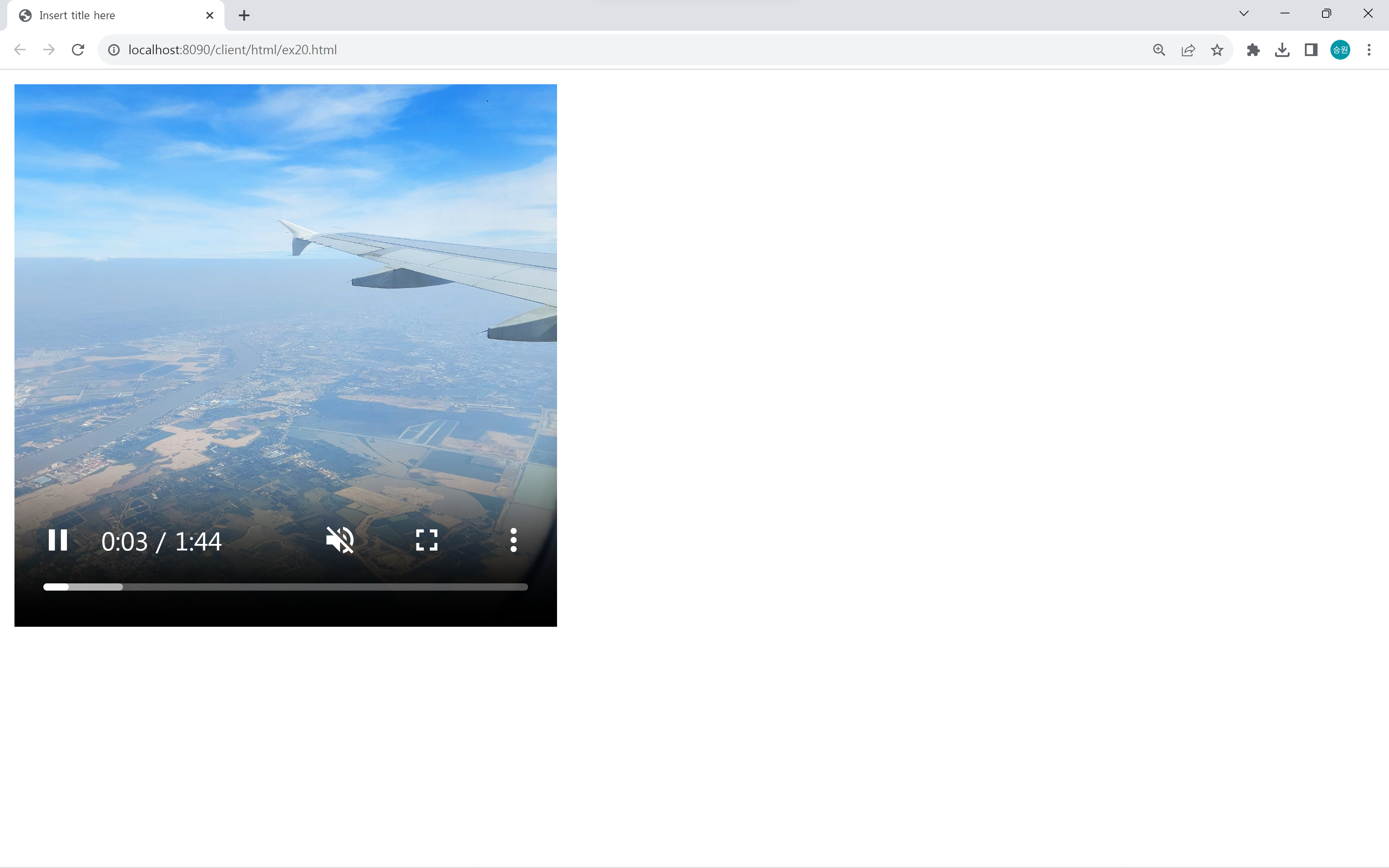Open the zoom magnifier control
Viewport: 1389px width, 868px height.
click(x=1159, y=50)
